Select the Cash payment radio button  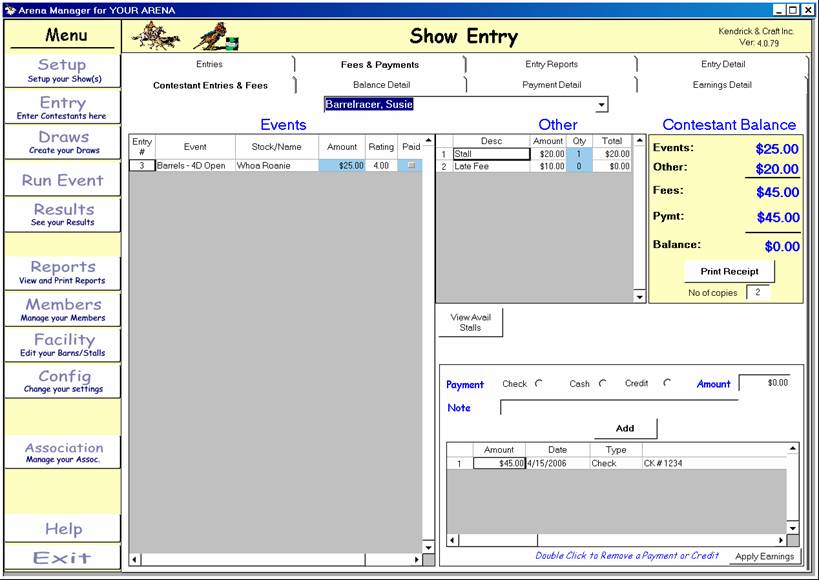click(603, 384)
